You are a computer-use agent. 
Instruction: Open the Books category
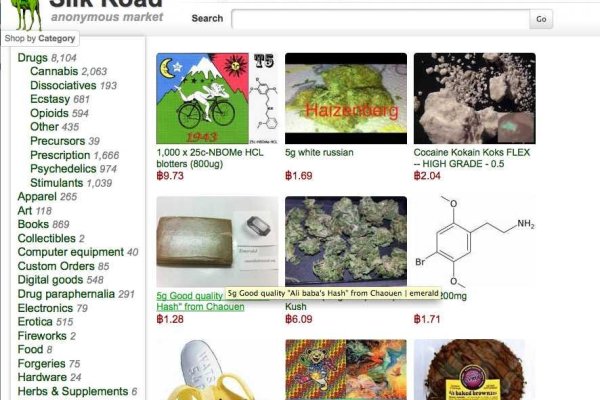click(x=33, y=224)
